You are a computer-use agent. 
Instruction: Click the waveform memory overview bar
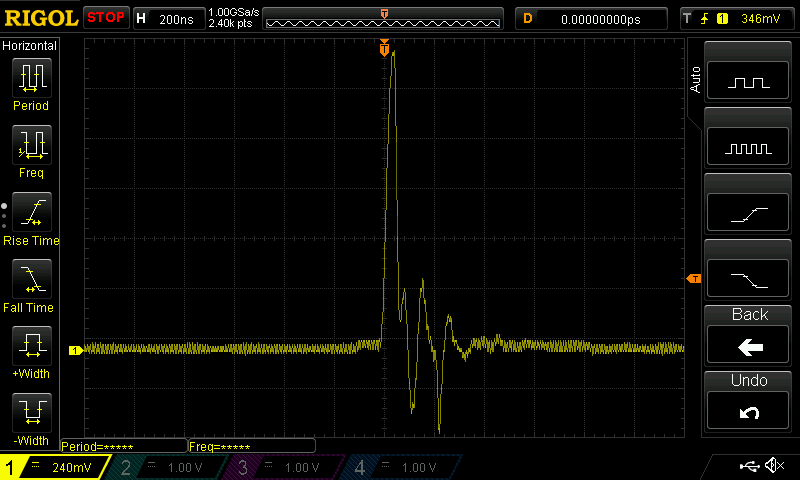383,19
